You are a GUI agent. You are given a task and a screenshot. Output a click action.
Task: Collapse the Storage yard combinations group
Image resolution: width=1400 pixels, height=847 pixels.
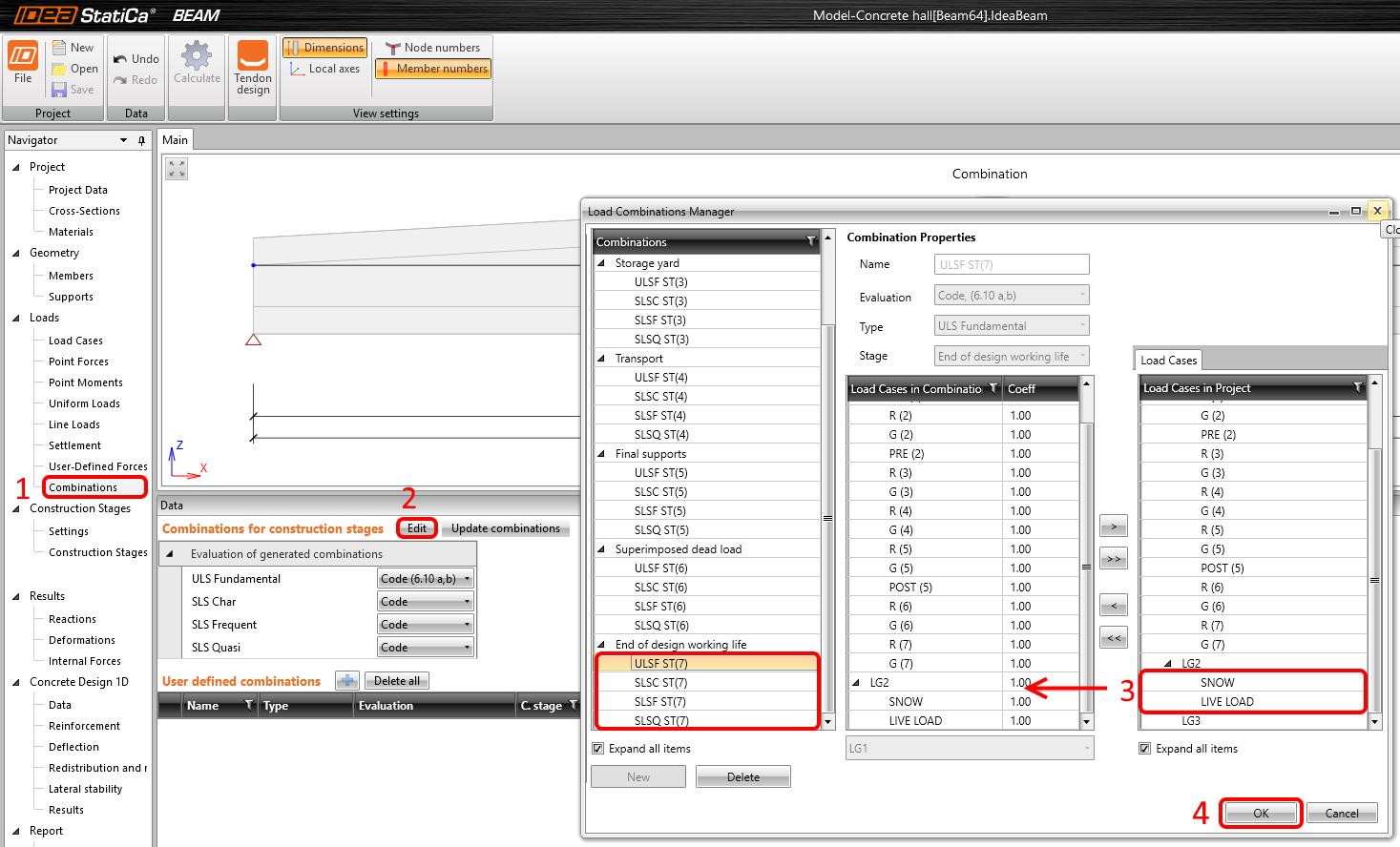point(601,263)
